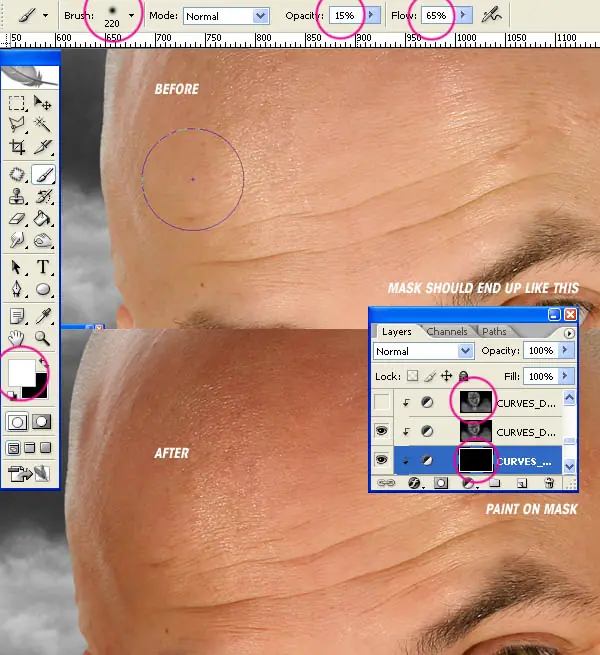Open the brush preset picker dropdown
The image size is (600, 655).
[132, 16]
